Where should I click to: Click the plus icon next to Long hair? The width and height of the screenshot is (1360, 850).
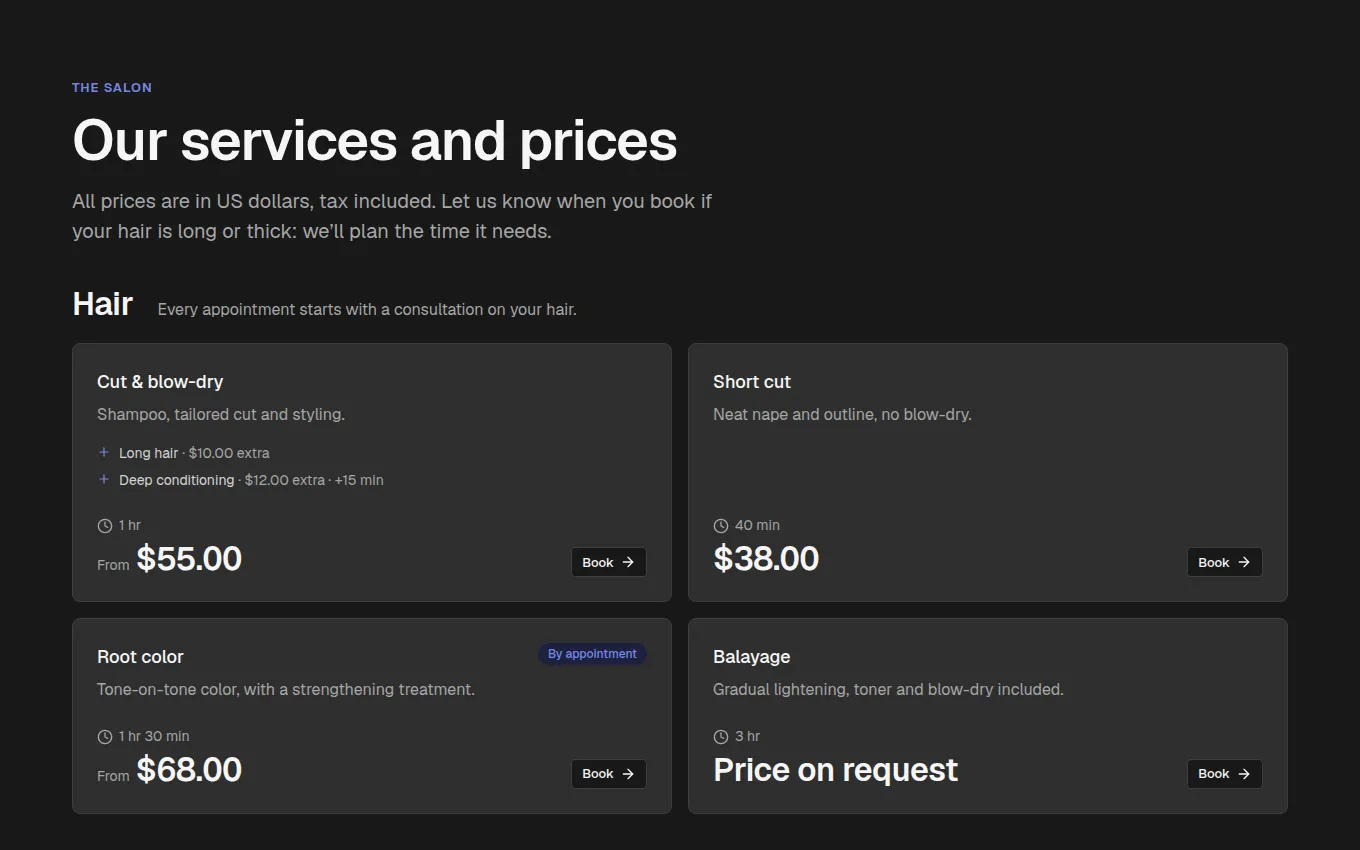(104, 452)
